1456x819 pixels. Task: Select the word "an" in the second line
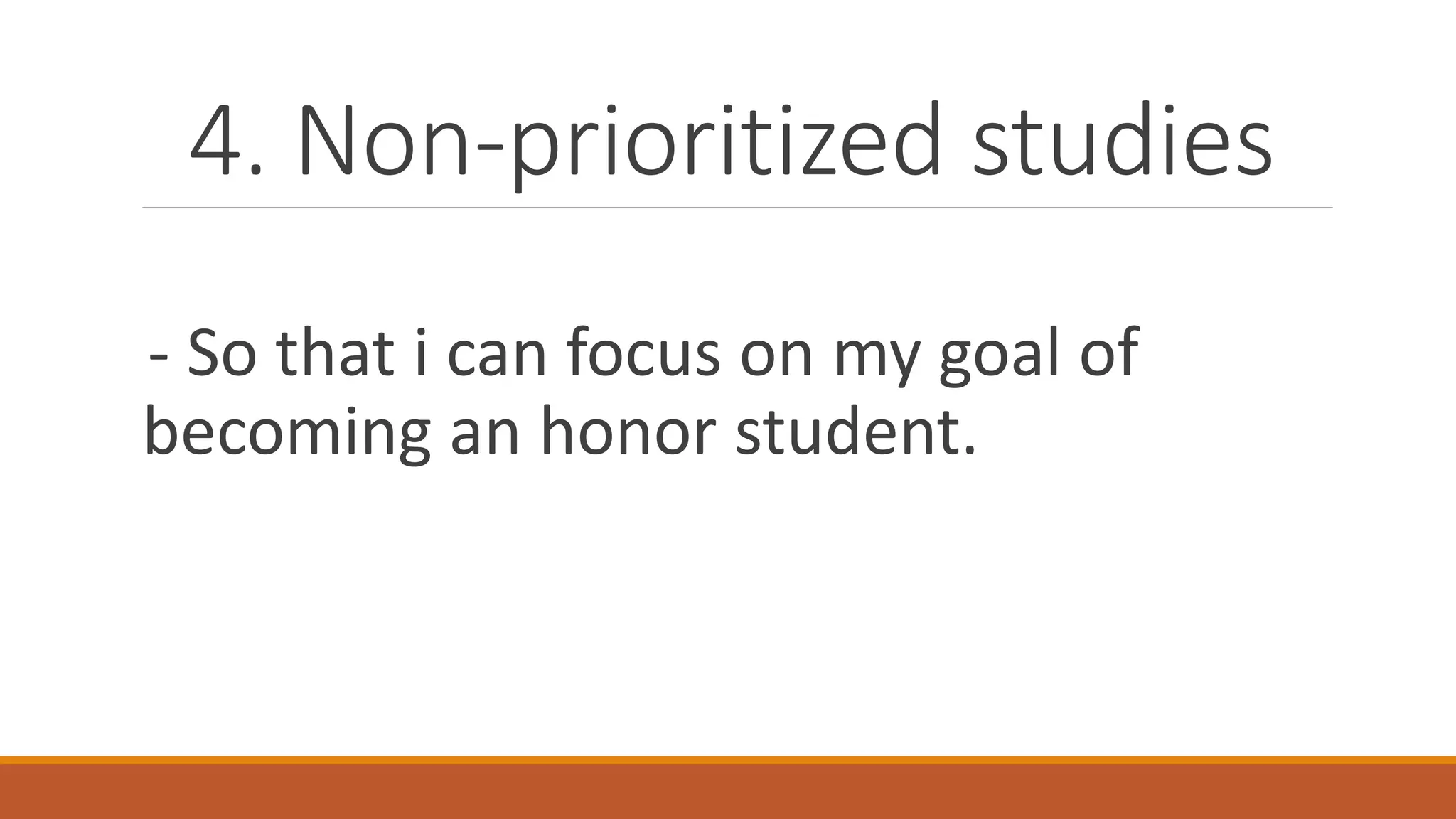485,434
